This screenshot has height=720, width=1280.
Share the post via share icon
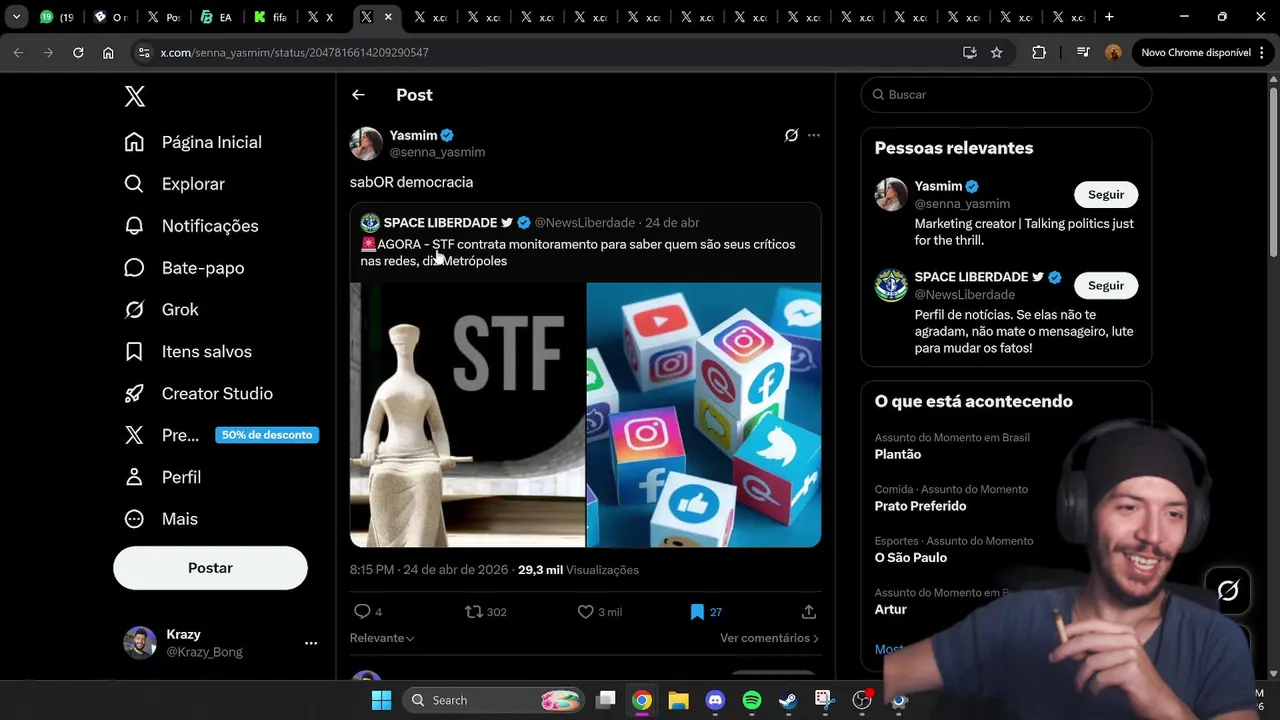pos(809,611)
